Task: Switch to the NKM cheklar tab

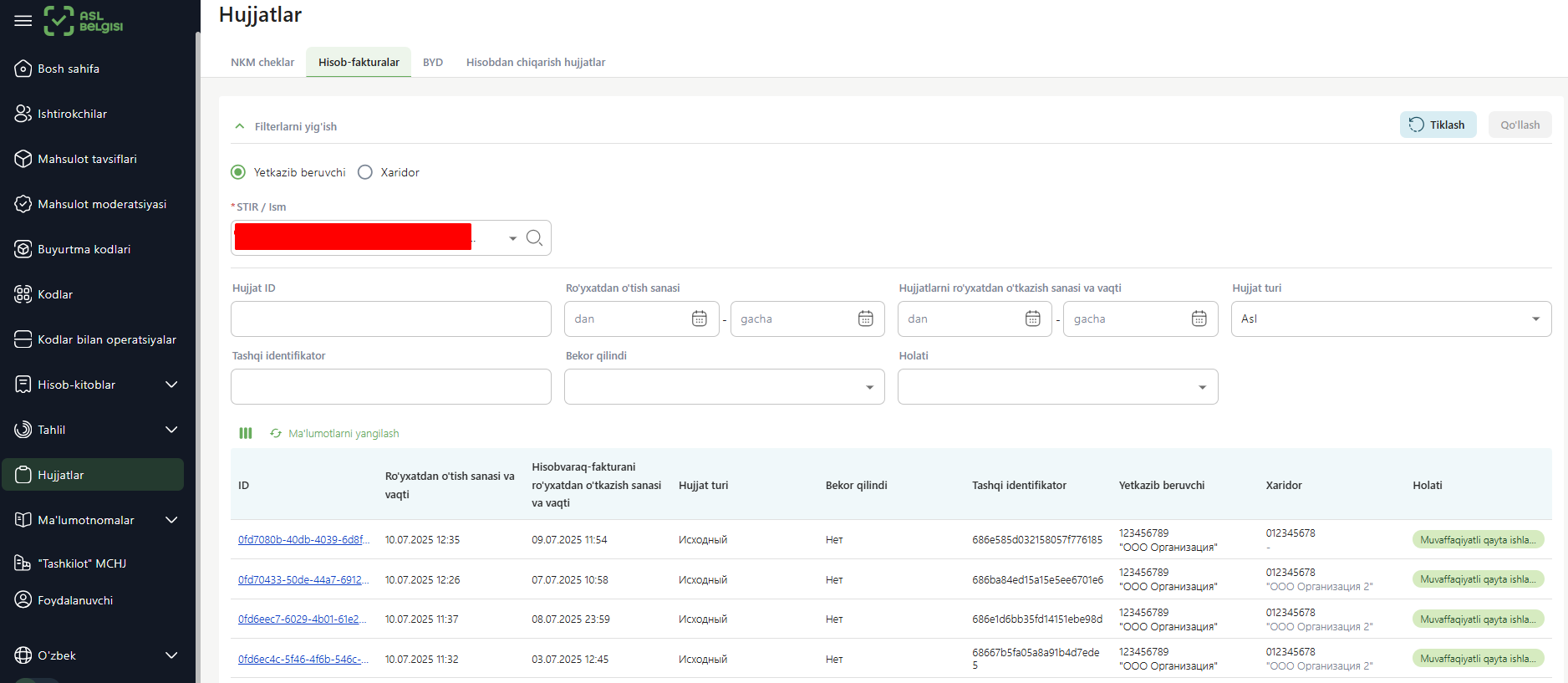Action: [x=262, y=63]
